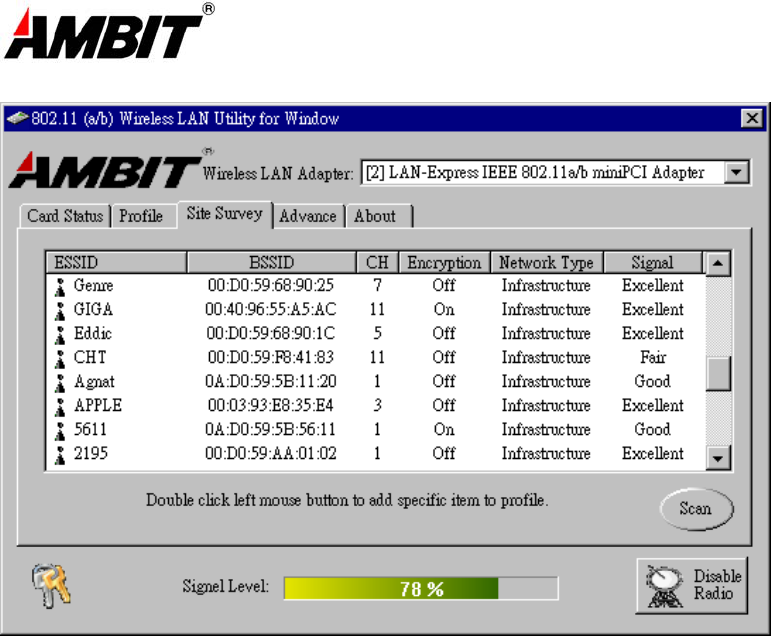Sort by the ESSID column header
Image resolution: width=771 pixels, height=636 pixels.
coord(116,262)
